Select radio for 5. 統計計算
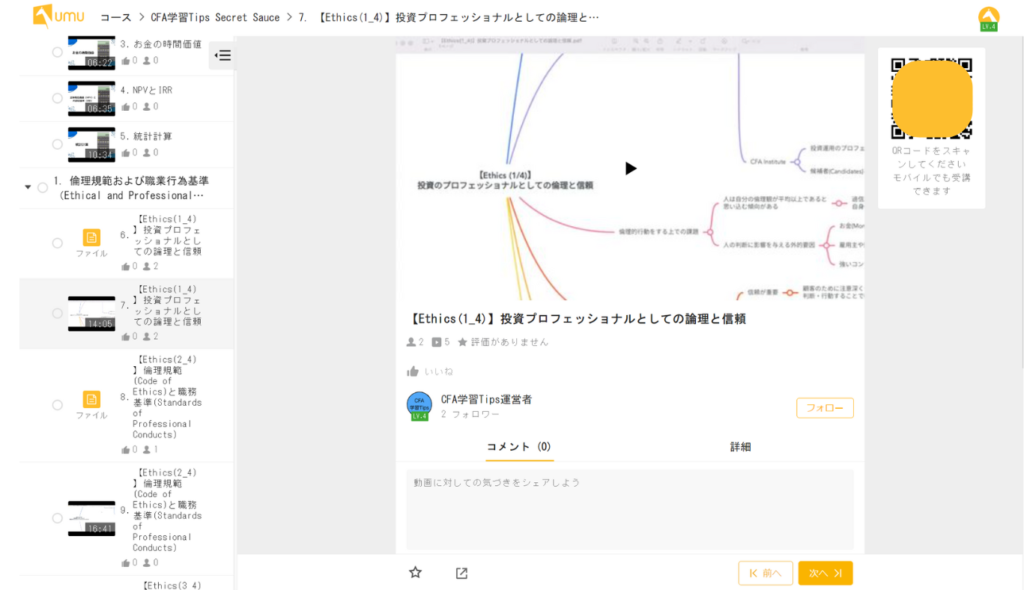The image size is (1024, 590). 57,144
